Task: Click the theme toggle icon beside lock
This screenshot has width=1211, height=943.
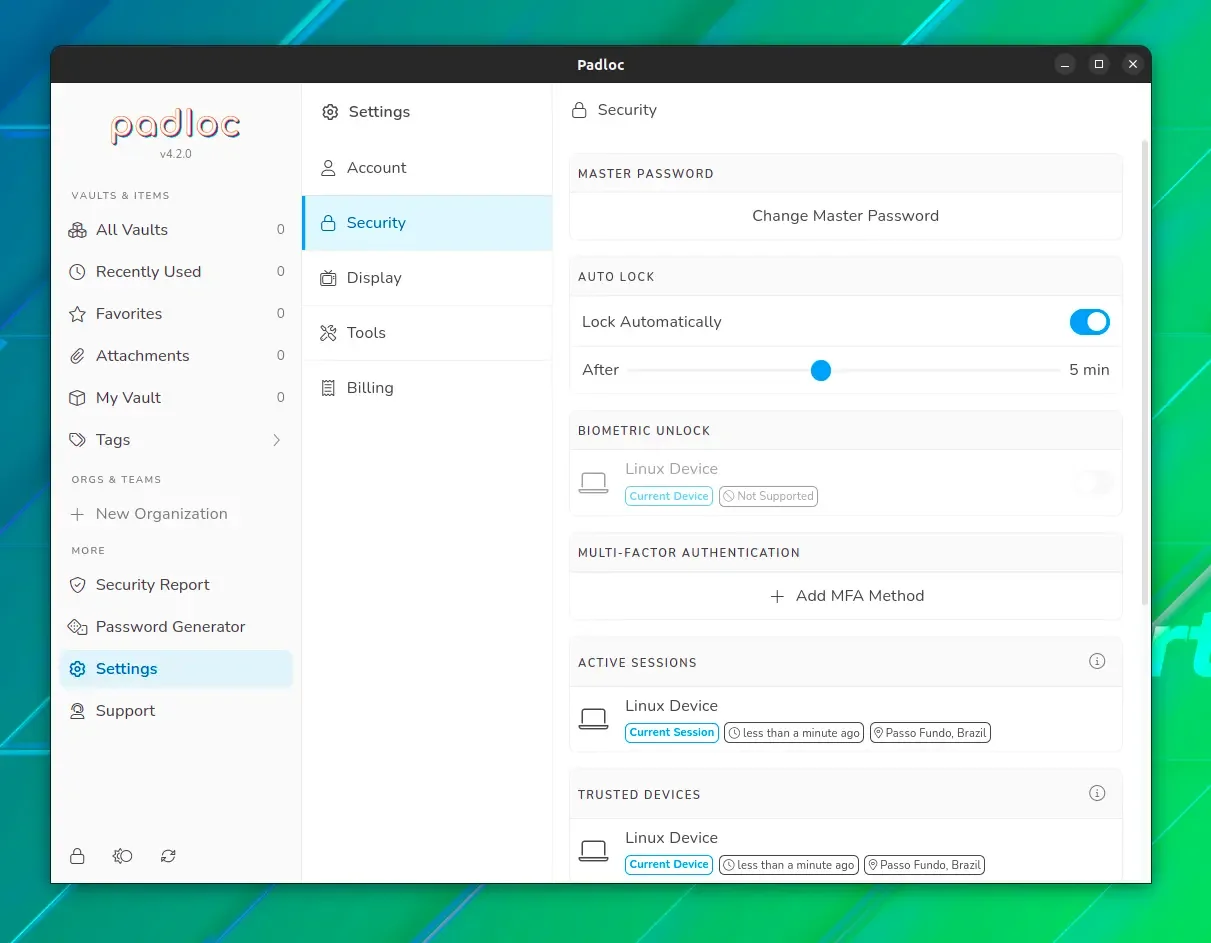Action: pos(123,856)
